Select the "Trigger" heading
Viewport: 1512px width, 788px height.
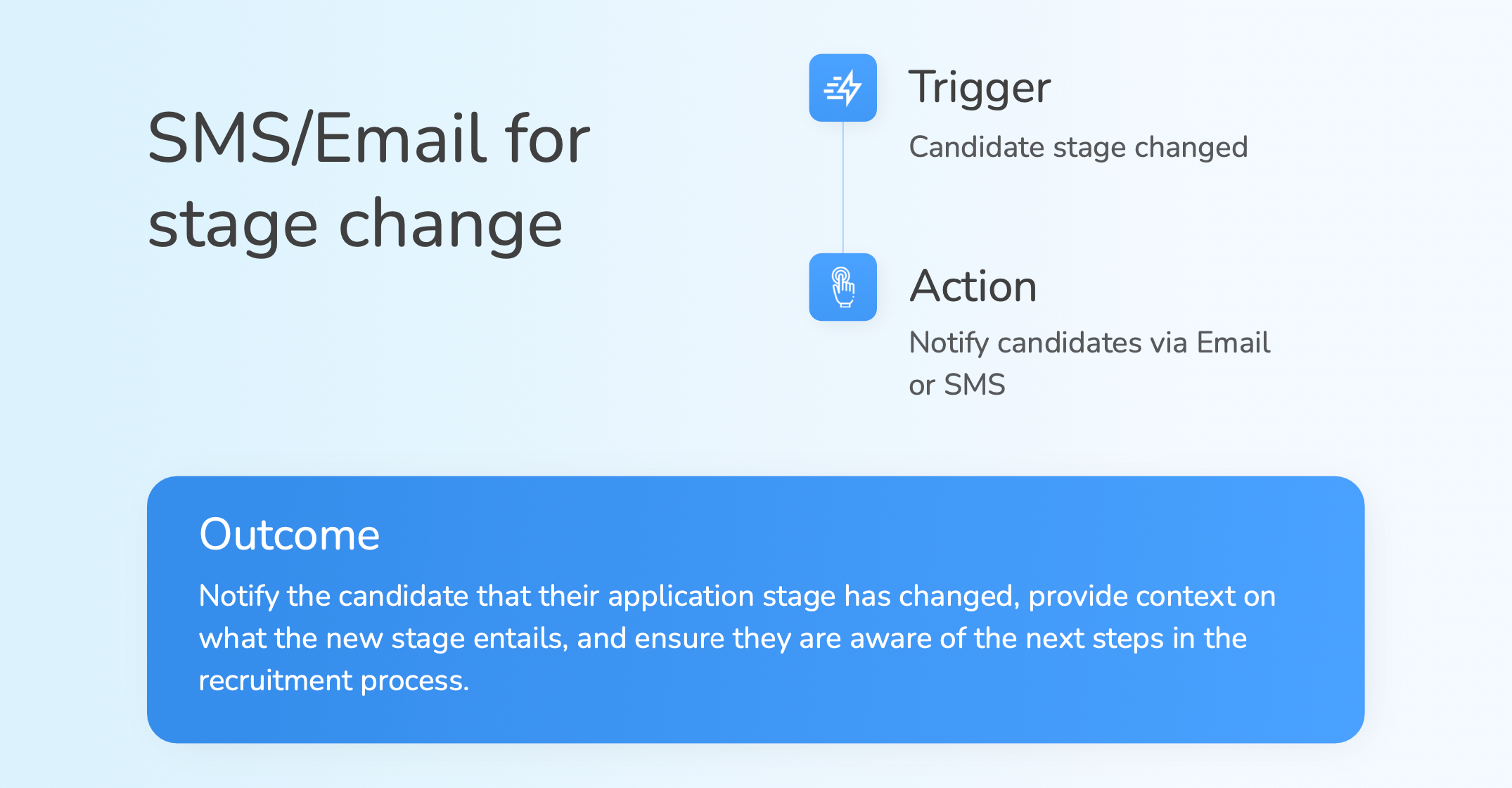click(x=980, y=88)
